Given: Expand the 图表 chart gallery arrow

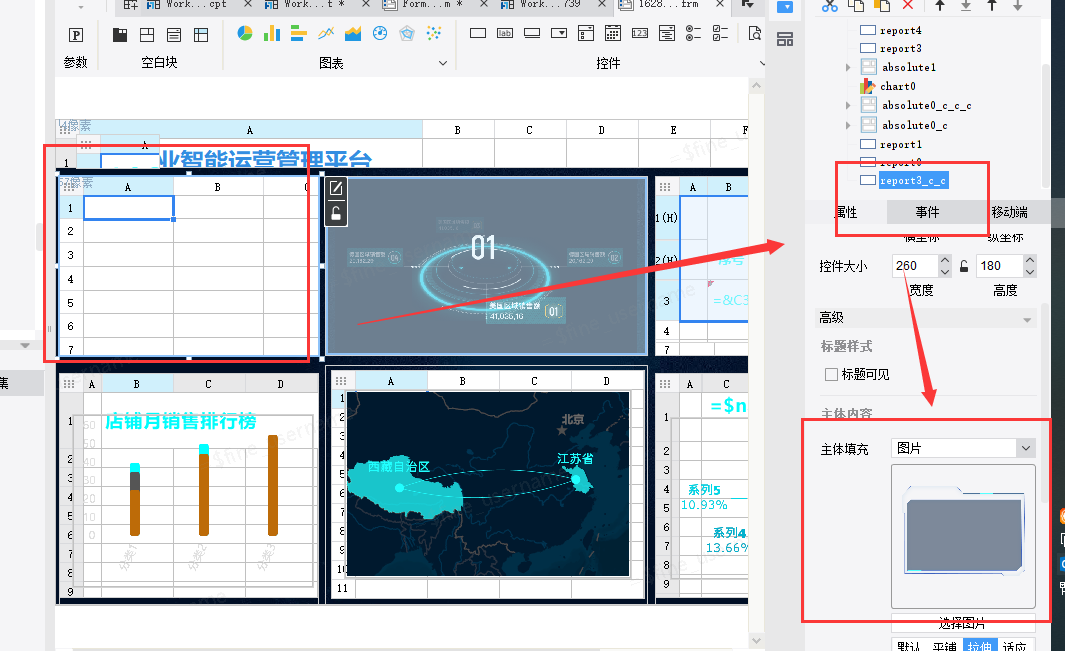Looking at the screenshot, I should click(443, 63).
